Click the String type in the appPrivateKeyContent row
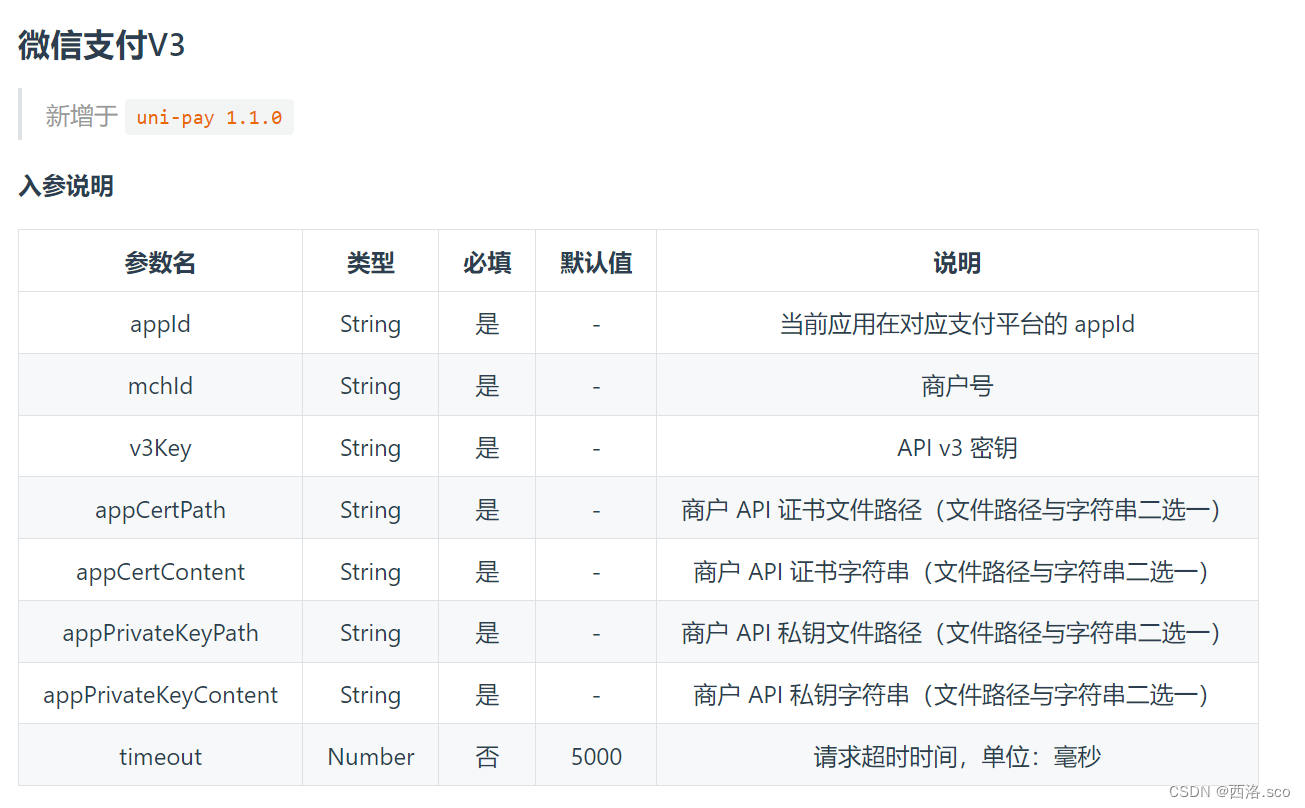 click(370, 695)
